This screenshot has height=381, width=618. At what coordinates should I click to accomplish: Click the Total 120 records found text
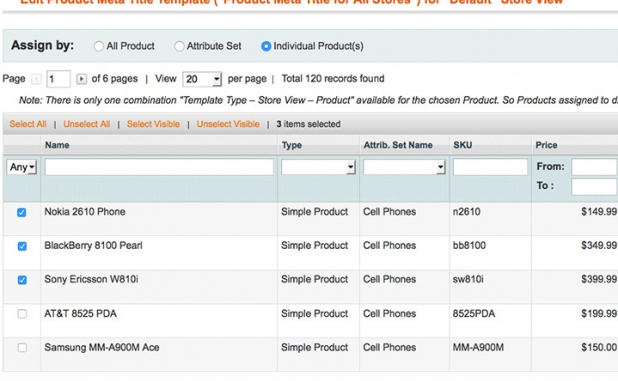point(333,79)
